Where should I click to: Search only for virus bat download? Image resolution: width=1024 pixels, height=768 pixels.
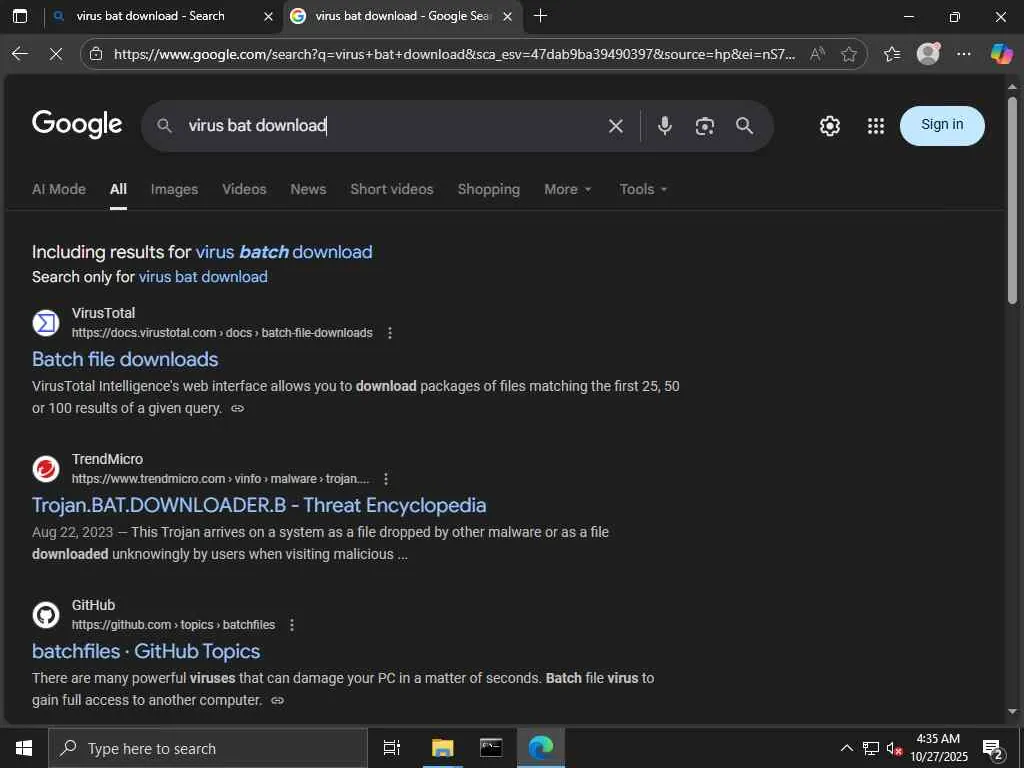203,277
